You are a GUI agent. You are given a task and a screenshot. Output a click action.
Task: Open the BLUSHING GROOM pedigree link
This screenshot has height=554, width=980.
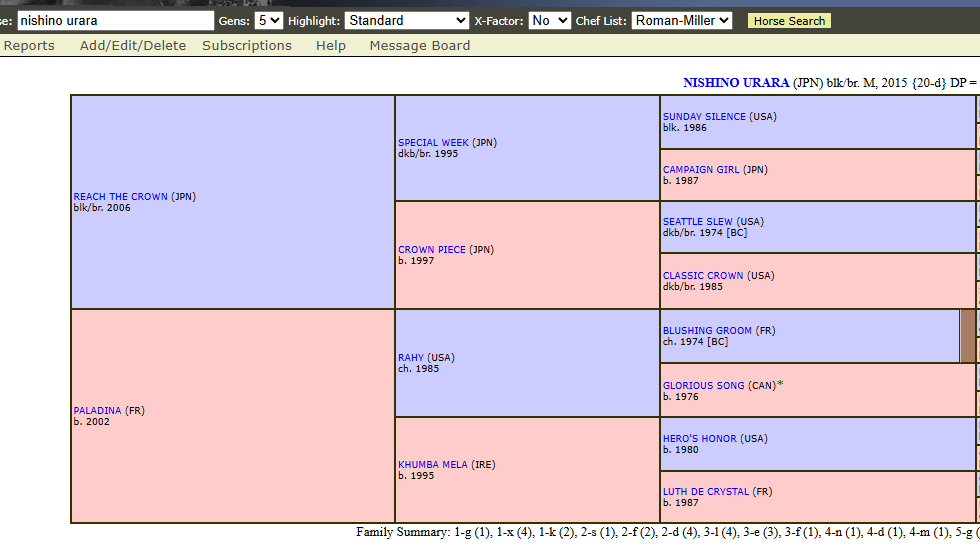click(708, 330)
